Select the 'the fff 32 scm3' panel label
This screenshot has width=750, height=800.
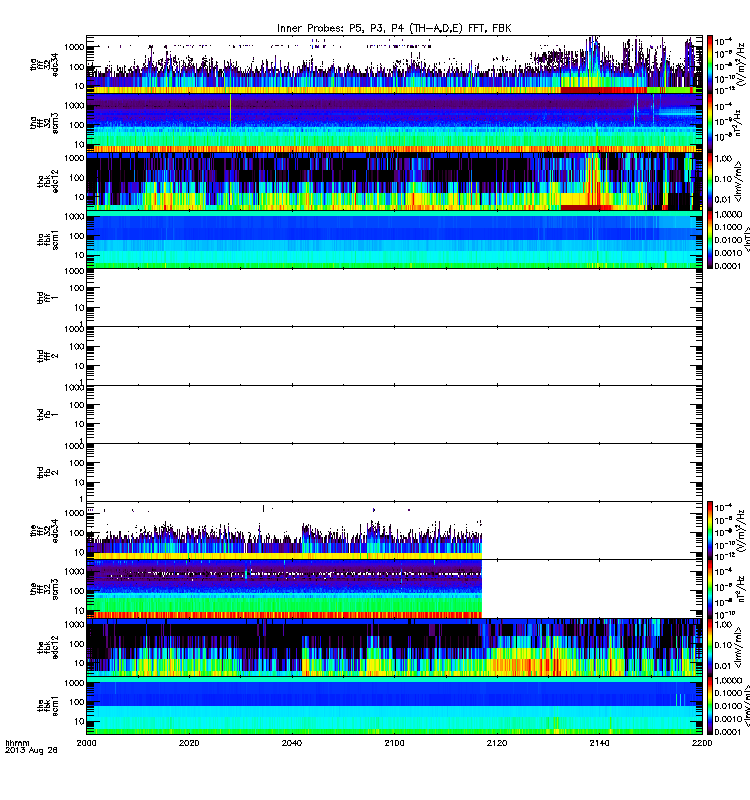pos(44,589)
